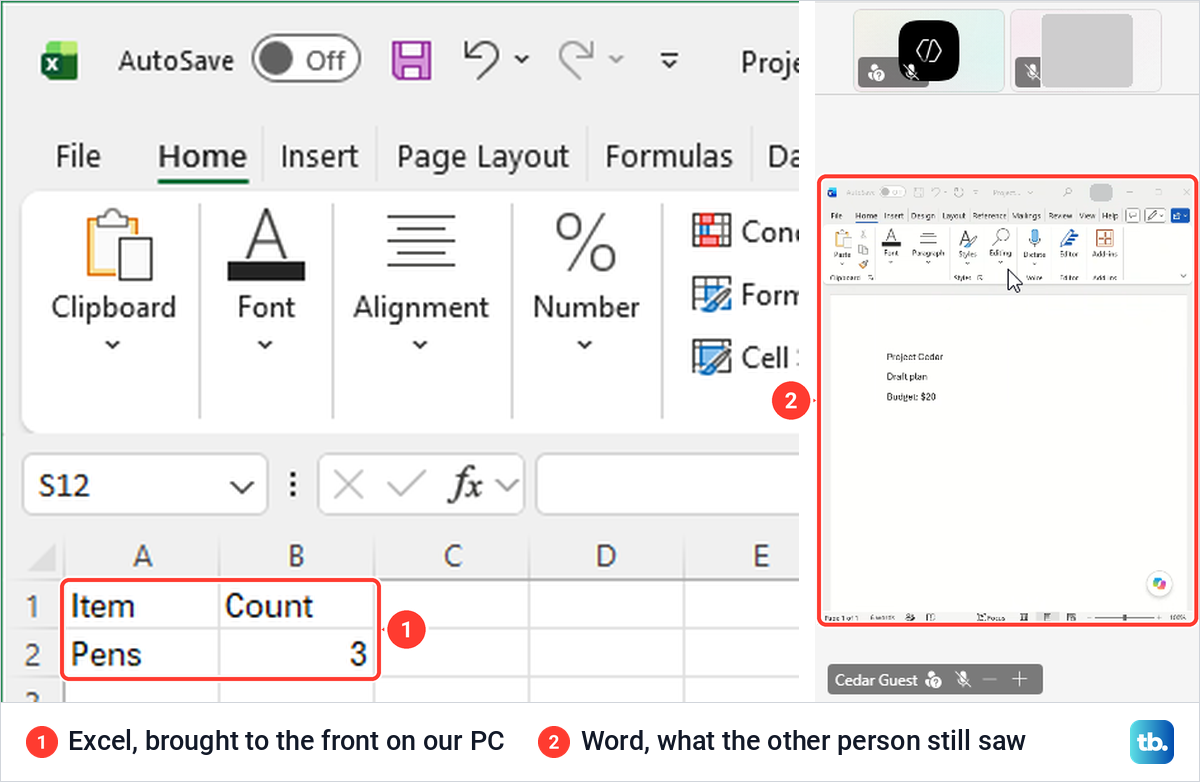The width and height of the screenshot is (1200, 782).
Task: Click the muted mic icon beside Cedar Guest
Action: point(963,680)
